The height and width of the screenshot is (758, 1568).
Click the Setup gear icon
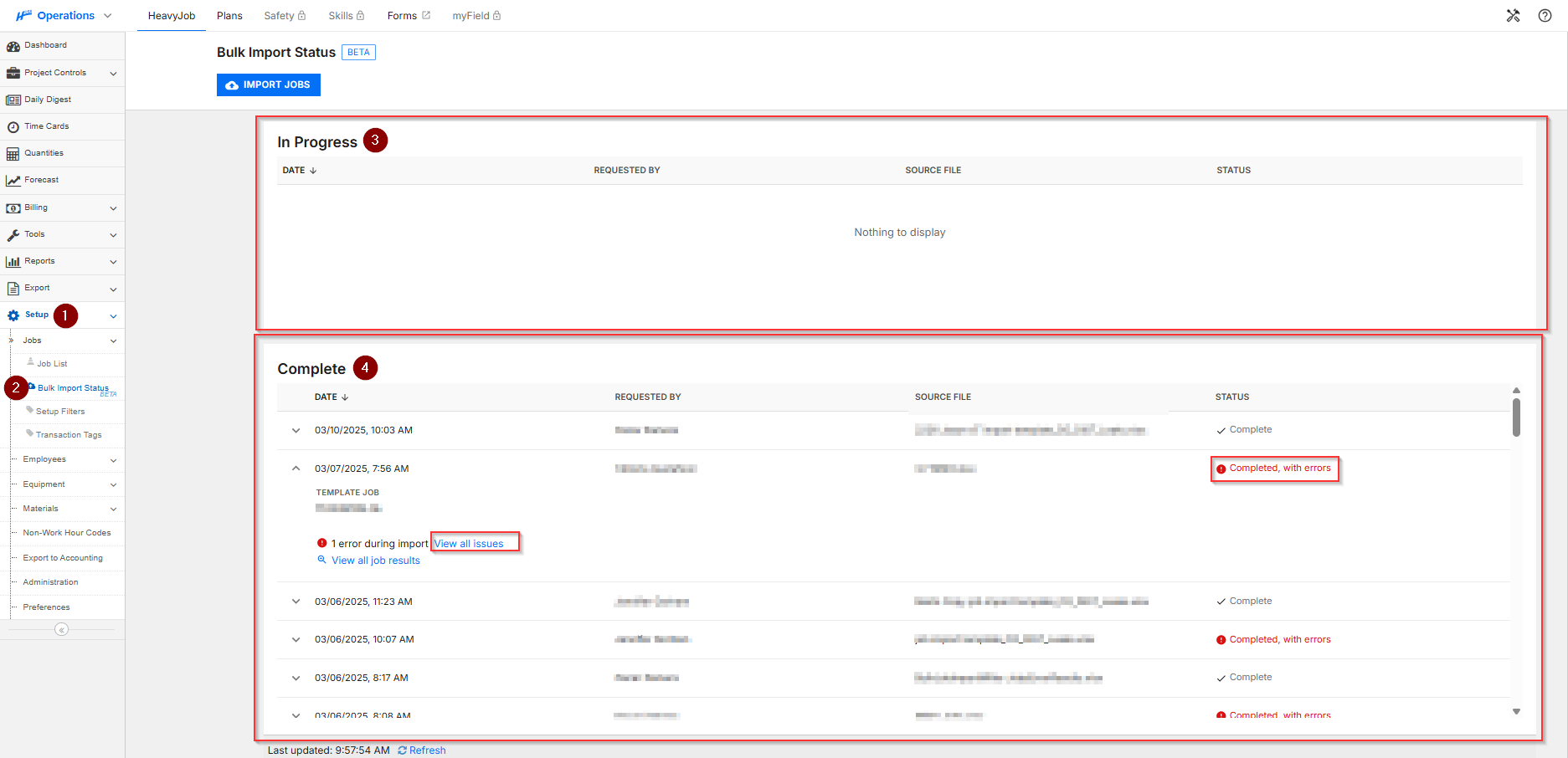tap(13, 315)
